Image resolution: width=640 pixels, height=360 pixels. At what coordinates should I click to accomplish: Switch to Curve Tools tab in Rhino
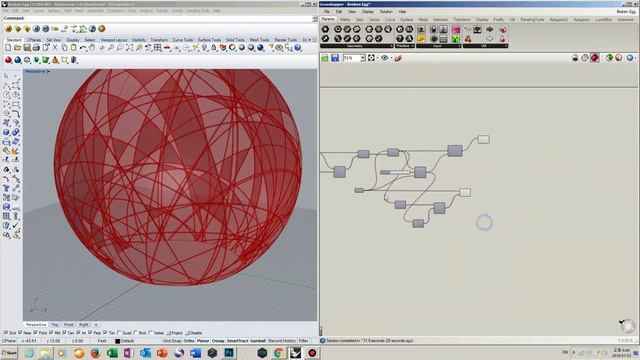click(x=182, y=40)
